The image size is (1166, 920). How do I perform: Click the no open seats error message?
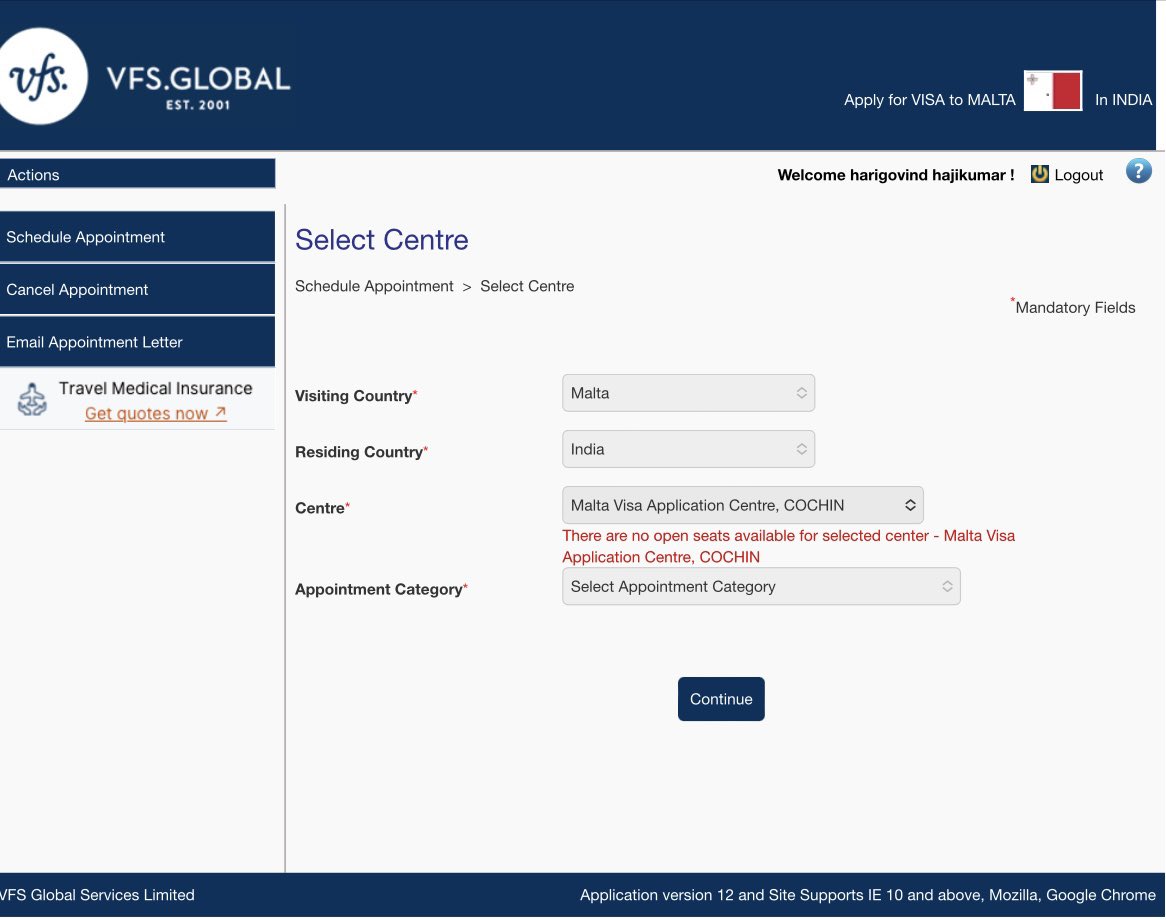pyautogui.click(x=788, y=546)
